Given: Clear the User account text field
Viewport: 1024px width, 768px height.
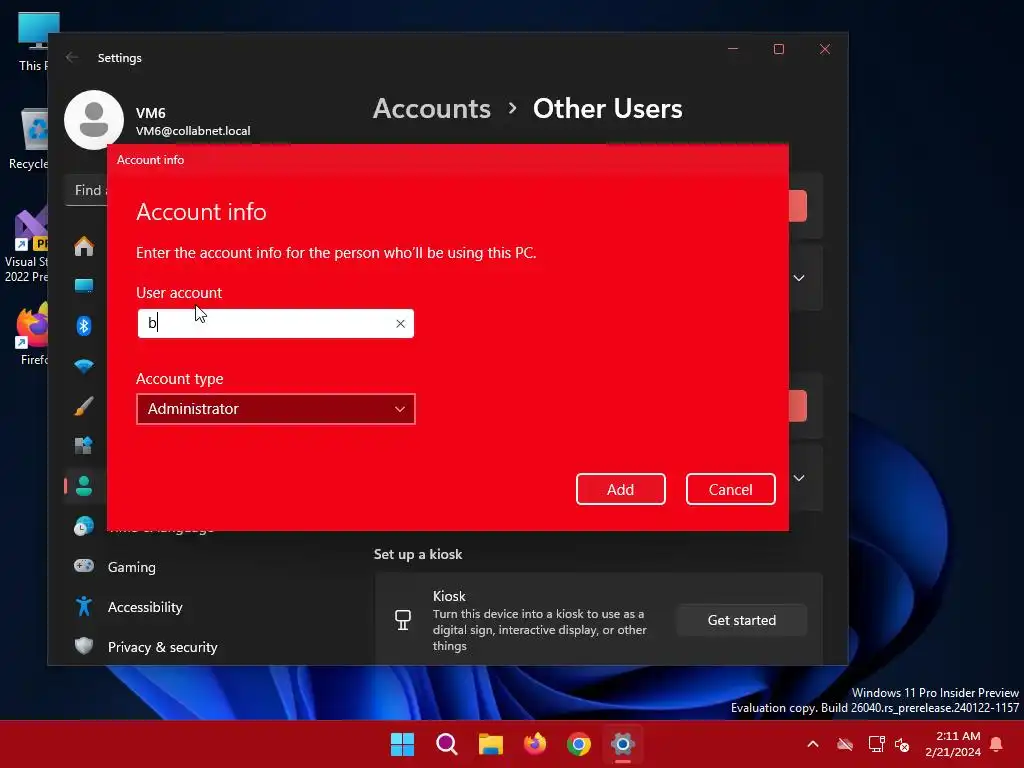Looking at the screenshot, I should tap(400, 323).
